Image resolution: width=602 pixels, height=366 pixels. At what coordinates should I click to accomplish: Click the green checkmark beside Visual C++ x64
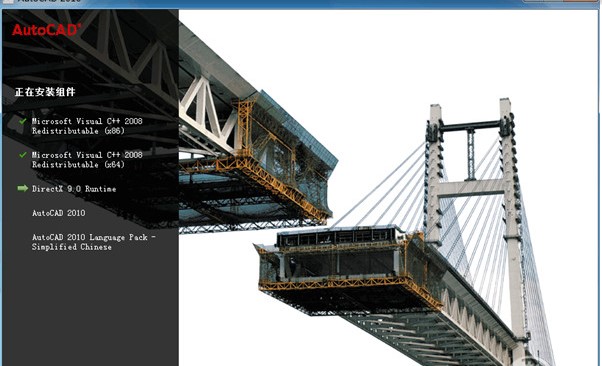[23, 155]
